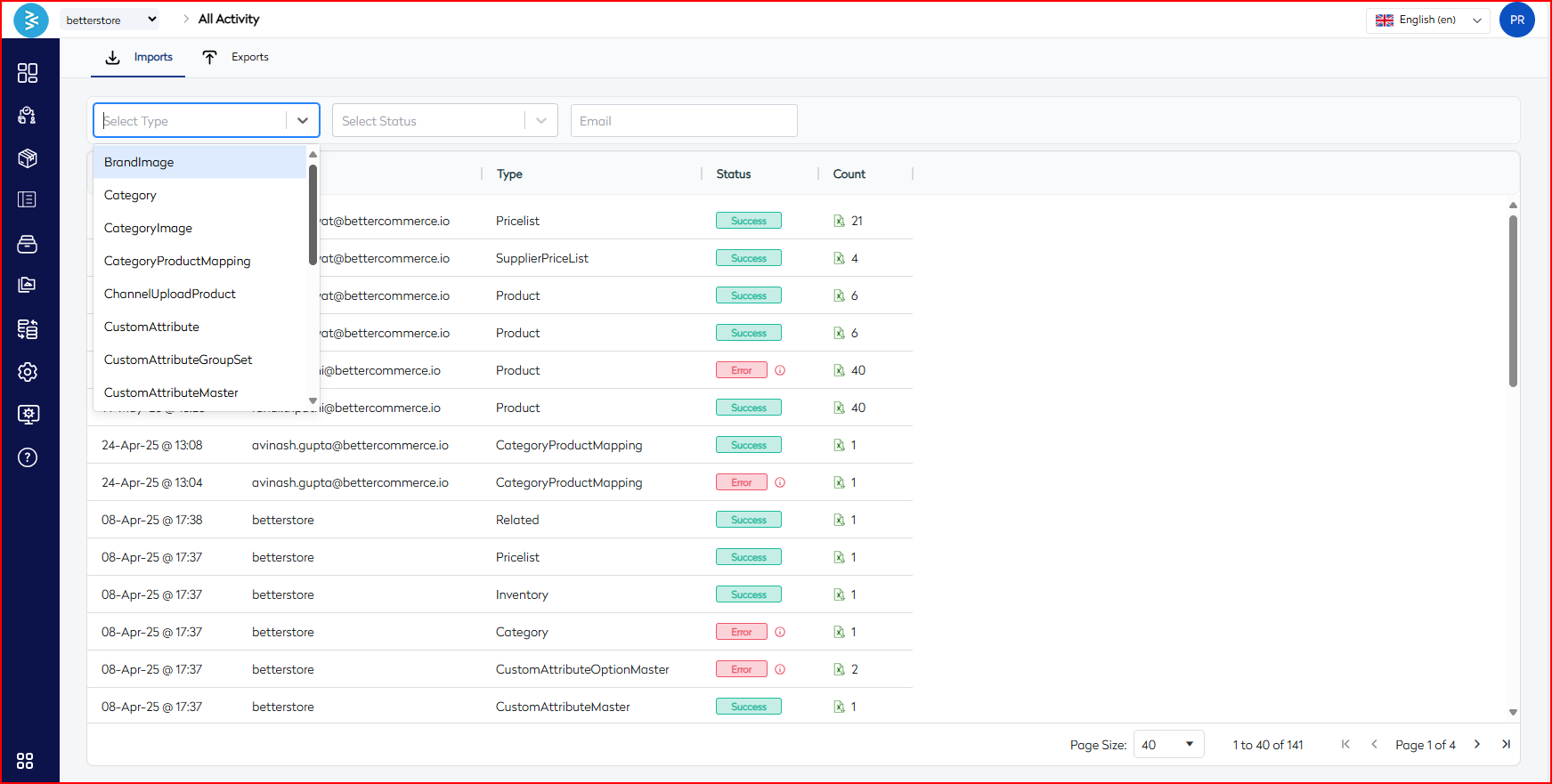Image resolution: width=1552 pixels, height=784 pixels.
Task: Open the help question mark icon
Action: pos(28,457)
